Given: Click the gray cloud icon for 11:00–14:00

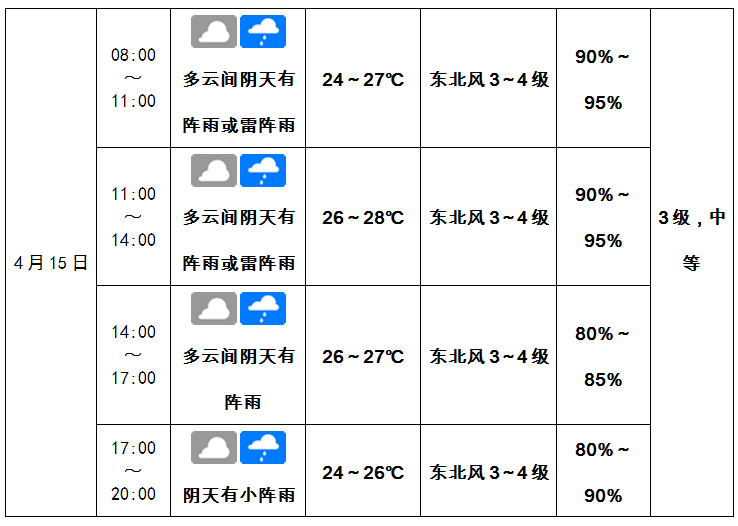Looking at the screenshot, I should [214, 170].
